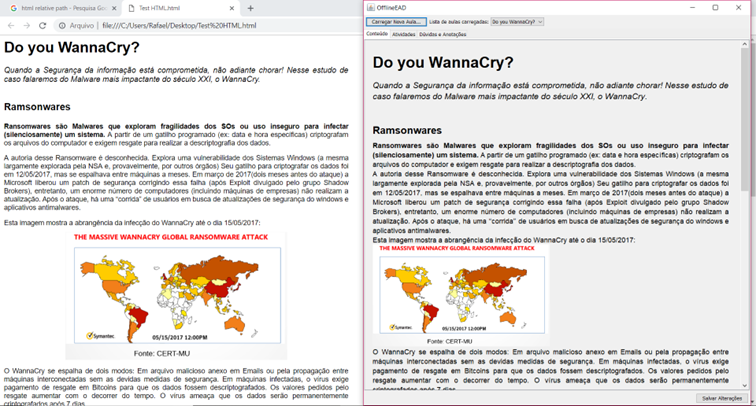The height and width of the screenshot is (406, 756).
Task: Switch to the Atividades tab
Action: coord(404,34)
